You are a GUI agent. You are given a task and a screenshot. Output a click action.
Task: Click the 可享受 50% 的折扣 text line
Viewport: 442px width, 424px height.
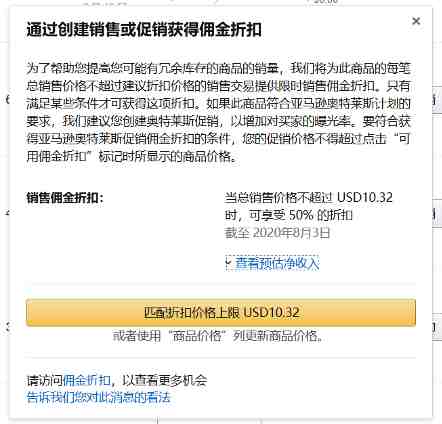[x=289, y=215]
